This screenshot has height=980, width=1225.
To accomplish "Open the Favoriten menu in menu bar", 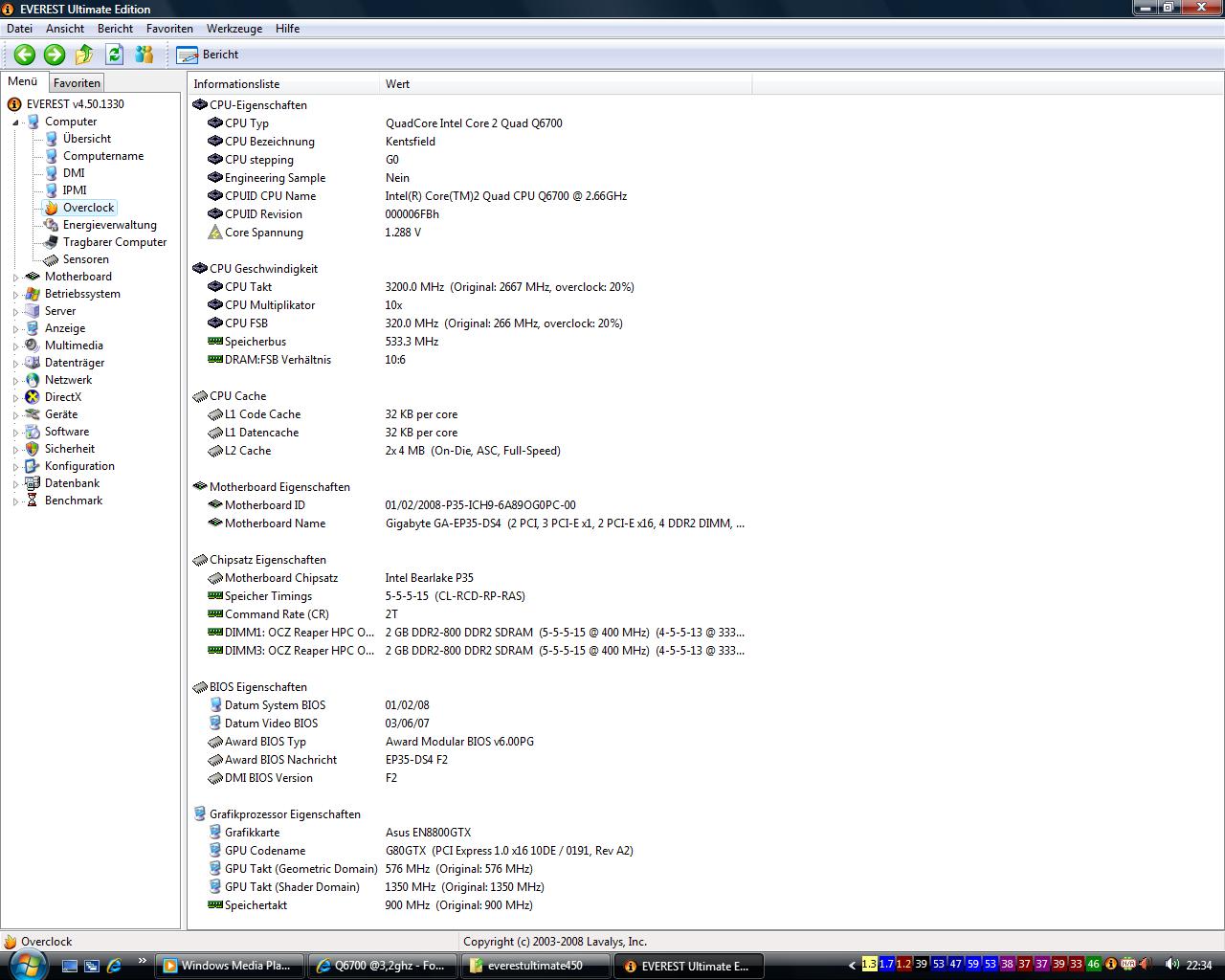I will (x=169, y=29).
